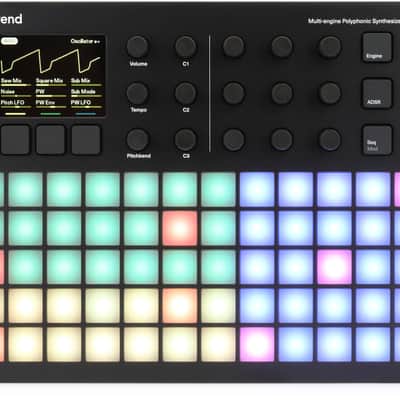Click the unlabeled knob directly left of Engine
The width and height of the screenshot is (400, 400).
[x=330, y=47]
